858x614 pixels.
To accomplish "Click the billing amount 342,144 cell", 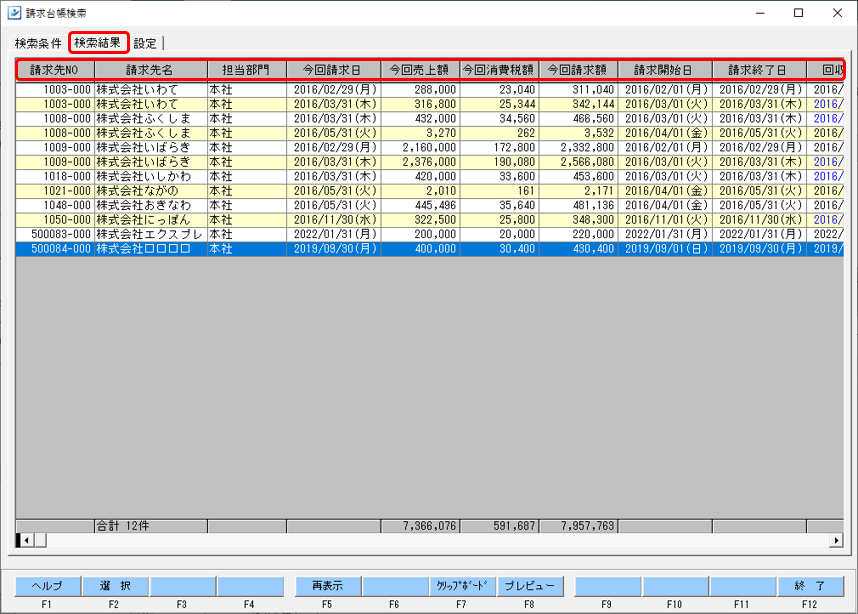I will [x=578, y=104].
